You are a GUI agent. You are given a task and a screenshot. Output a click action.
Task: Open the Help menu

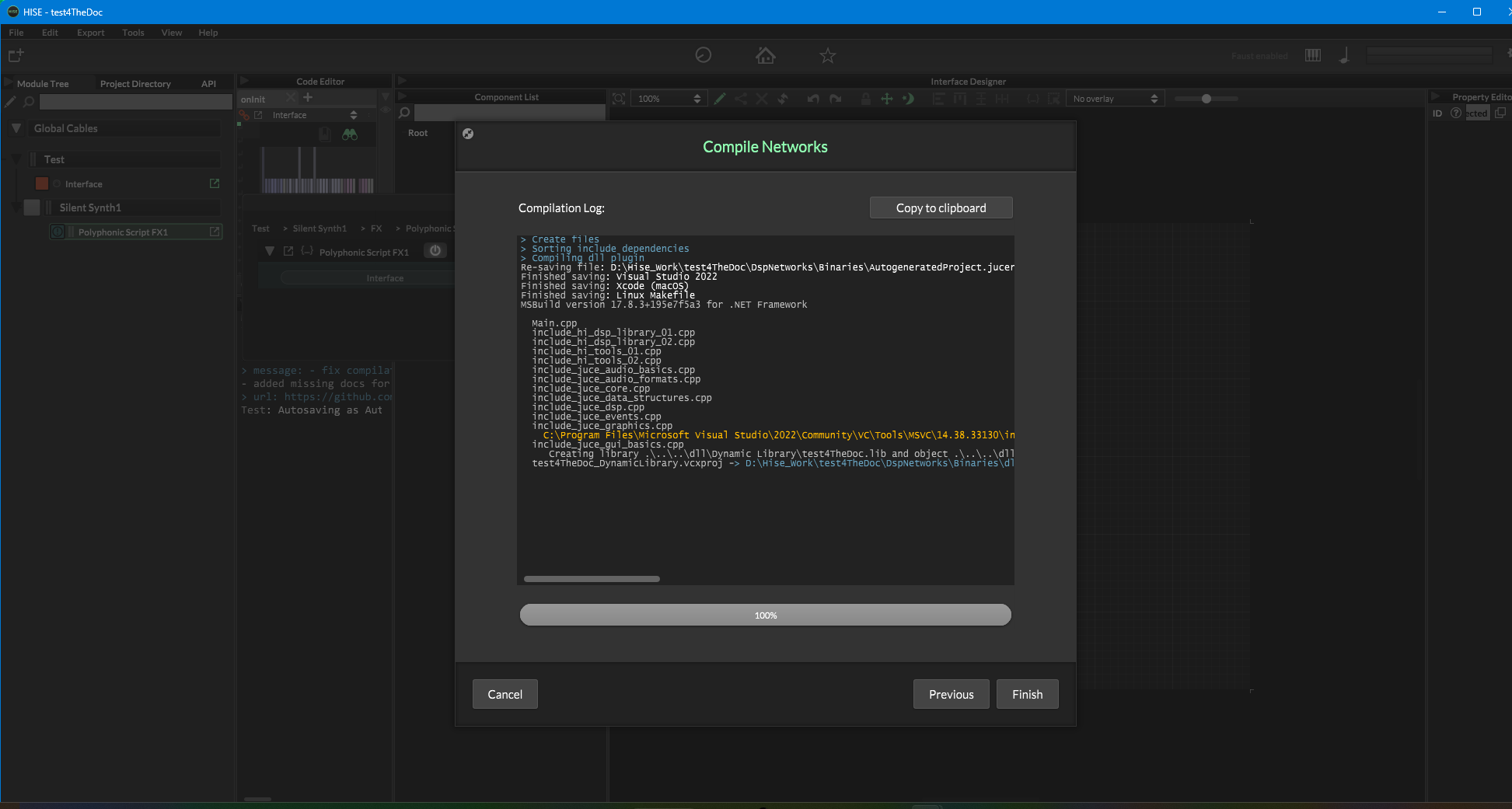tap(208, 33)
